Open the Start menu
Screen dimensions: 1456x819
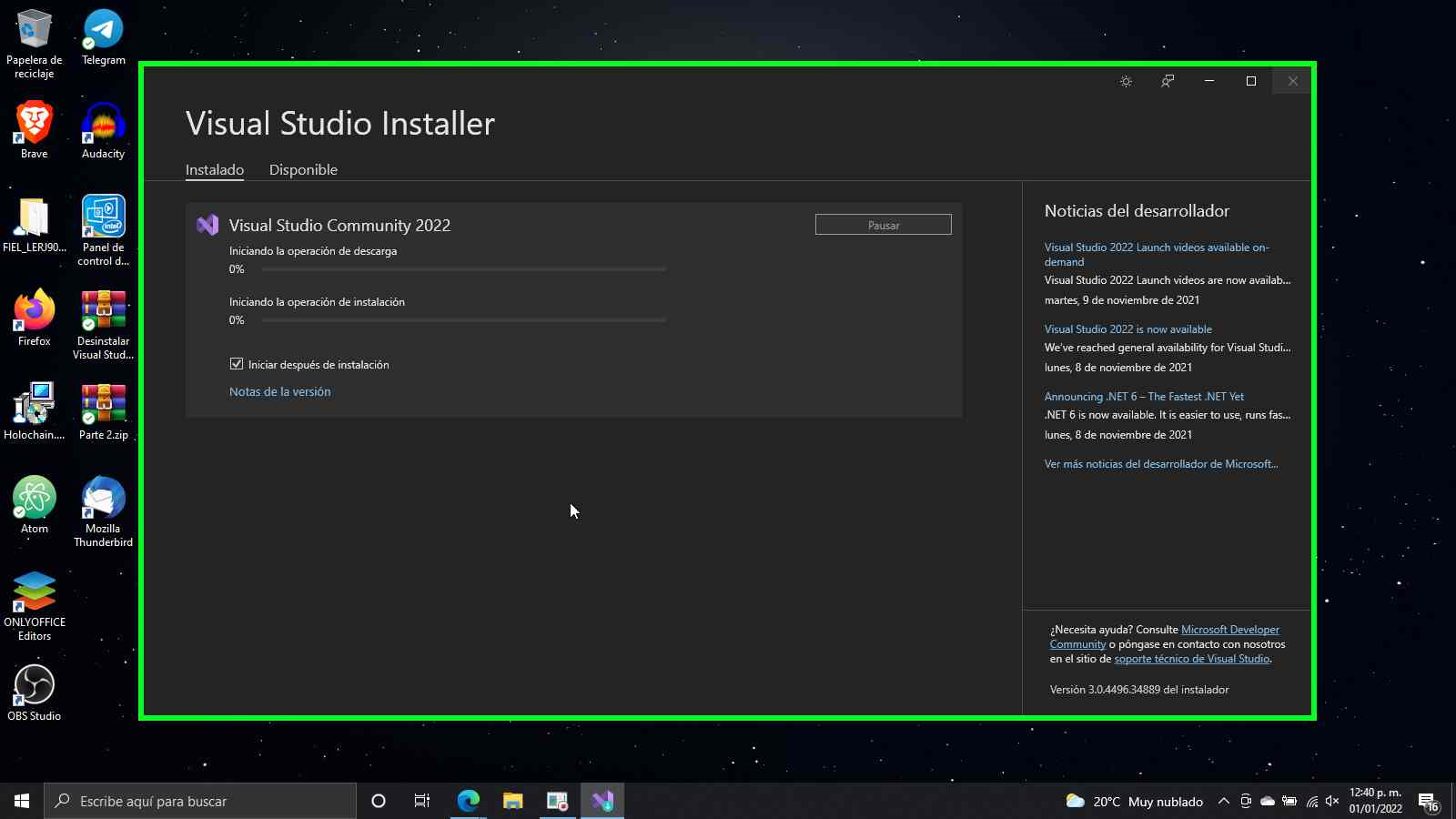19,801
